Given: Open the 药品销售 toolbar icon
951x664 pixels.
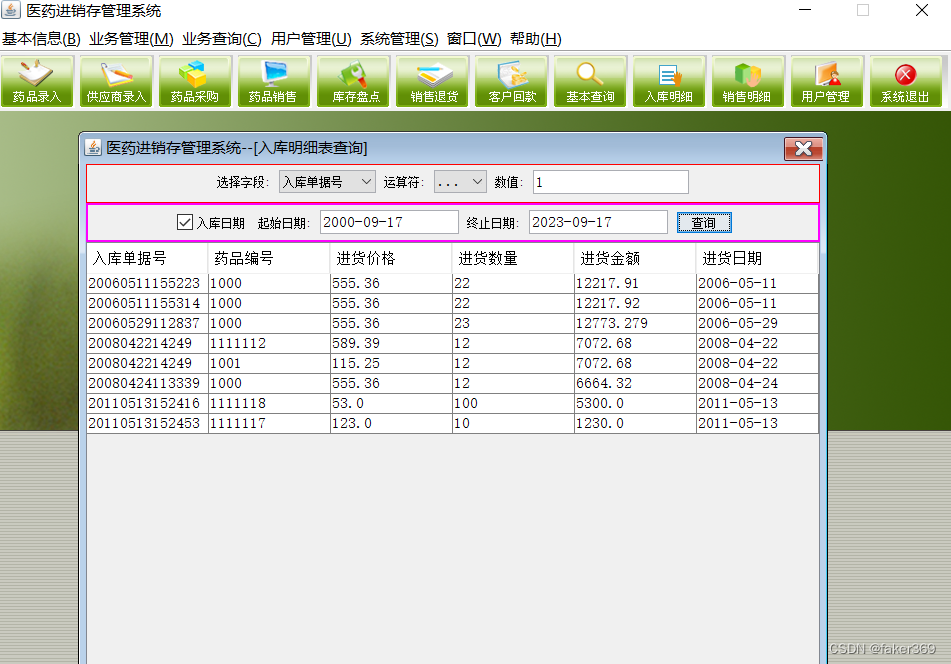Looking at the screenshot, I should [x=274, y=81].
